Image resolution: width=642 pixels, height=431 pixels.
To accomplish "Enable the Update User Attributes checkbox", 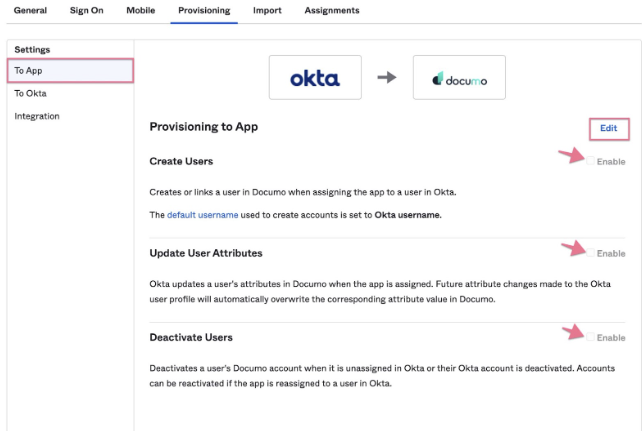I will [591, 253].
